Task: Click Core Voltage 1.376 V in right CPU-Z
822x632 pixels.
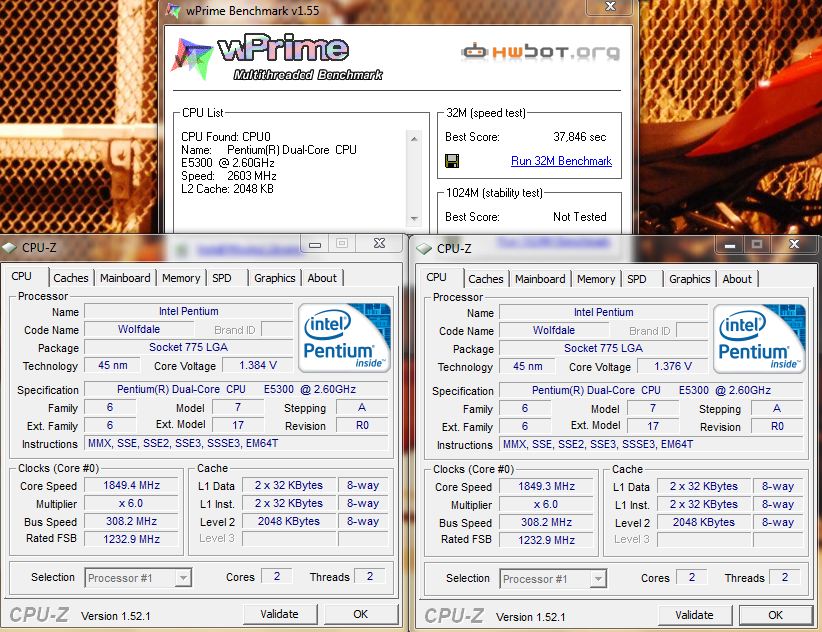Action: pyautogui.click(x=673, y=366)
